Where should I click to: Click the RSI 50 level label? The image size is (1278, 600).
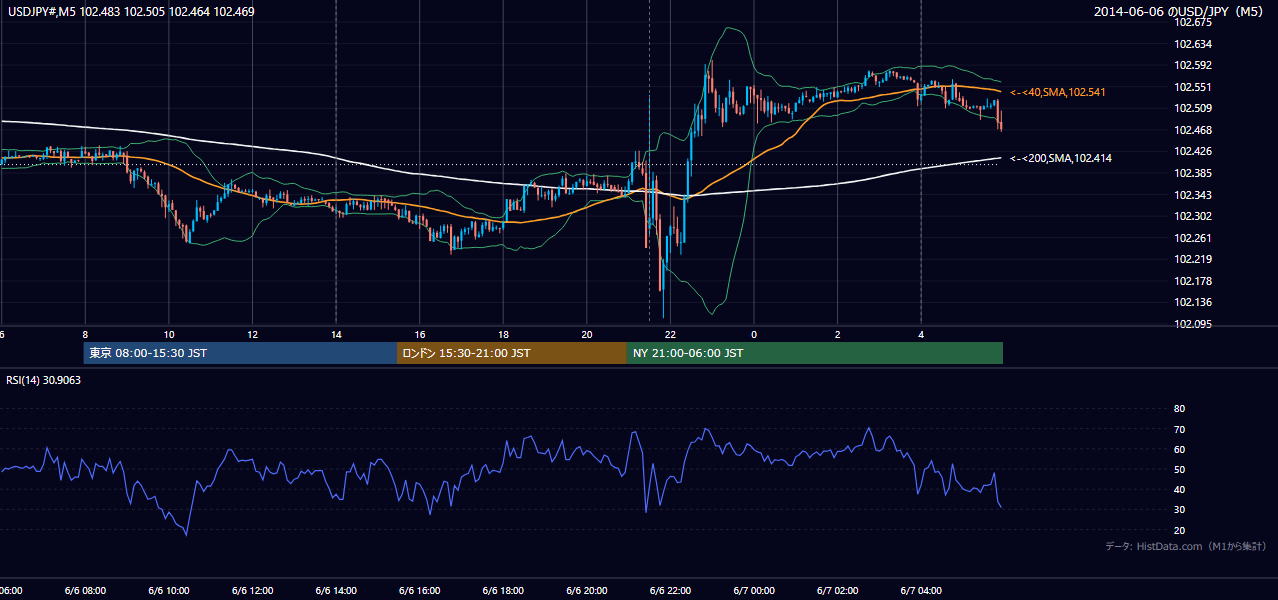pyautogui.click(x=1179, y=469)
